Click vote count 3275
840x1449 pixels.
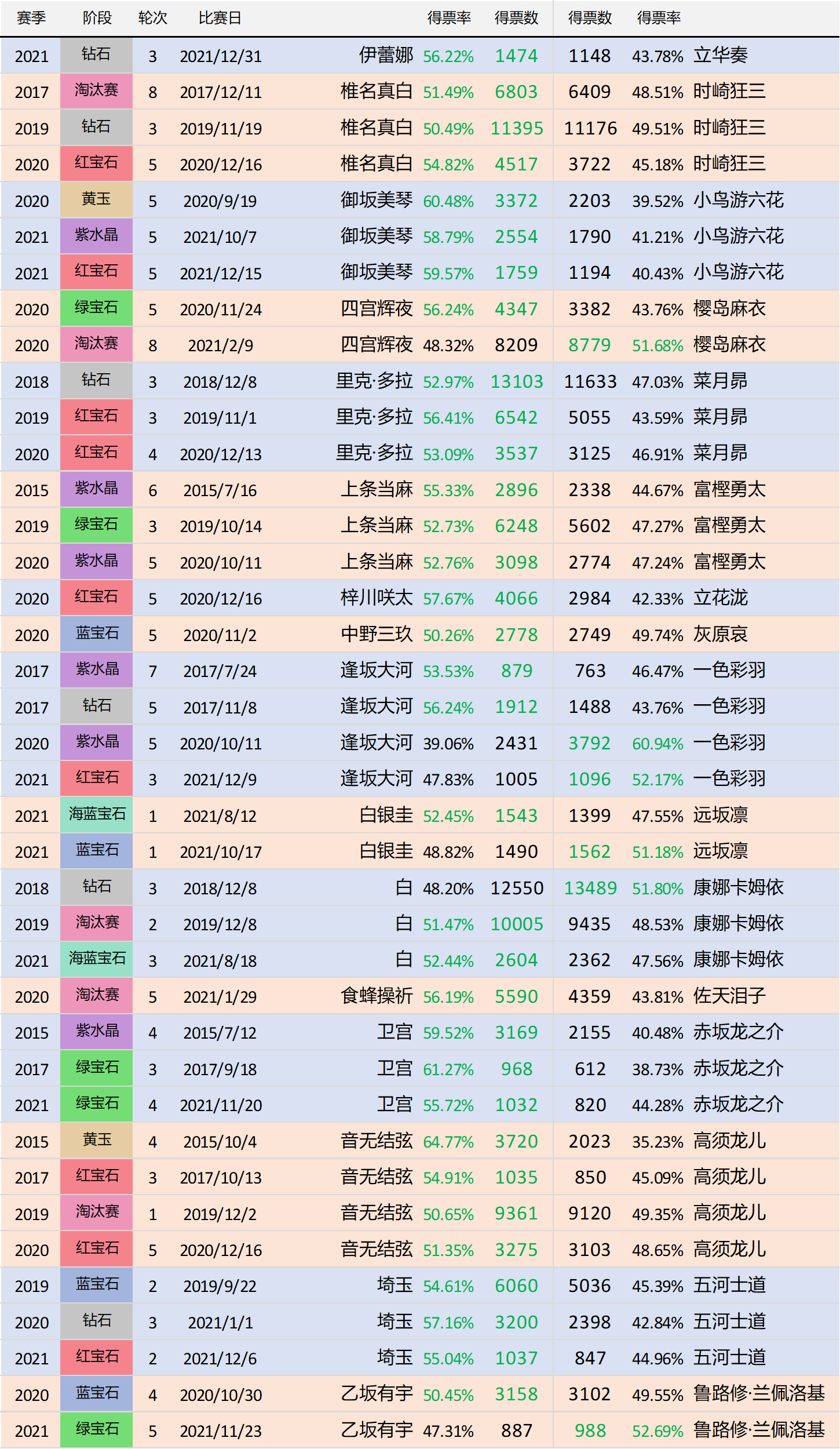click(517, 1250)
